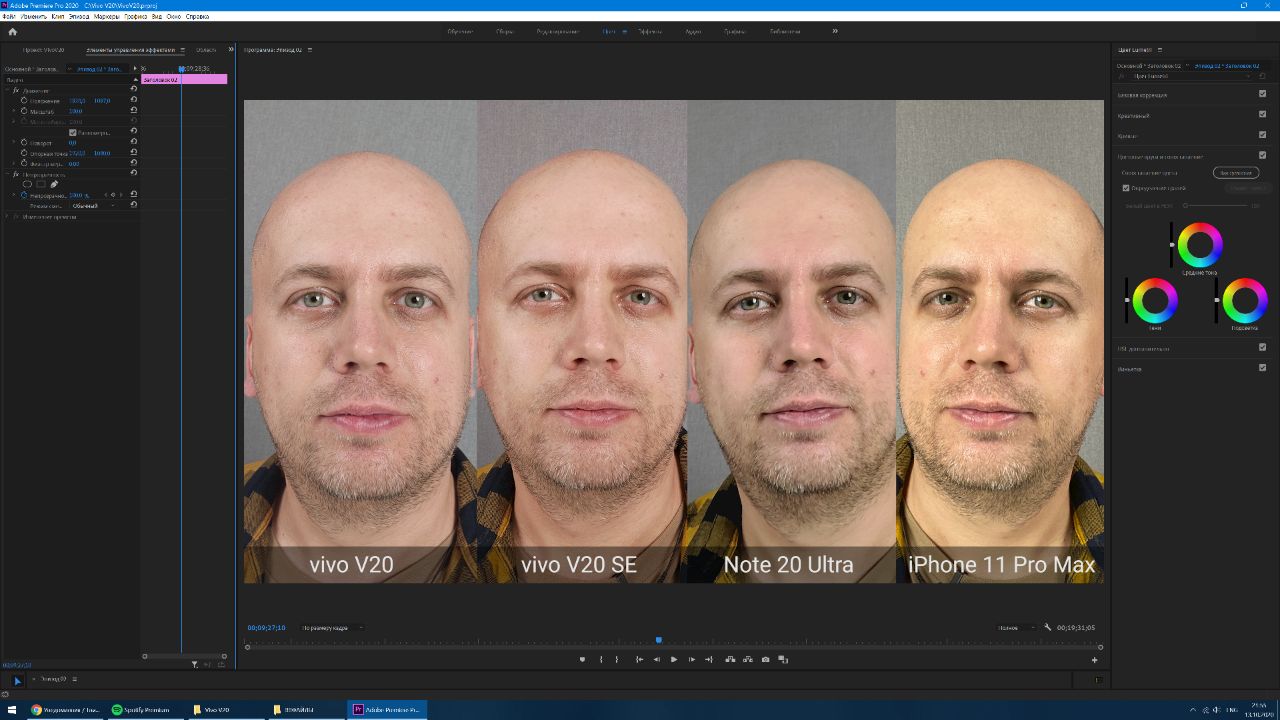The height and width of the screenshot is (720, 1280).
Task: Open the Help menu
Action: tap(197, 17)
